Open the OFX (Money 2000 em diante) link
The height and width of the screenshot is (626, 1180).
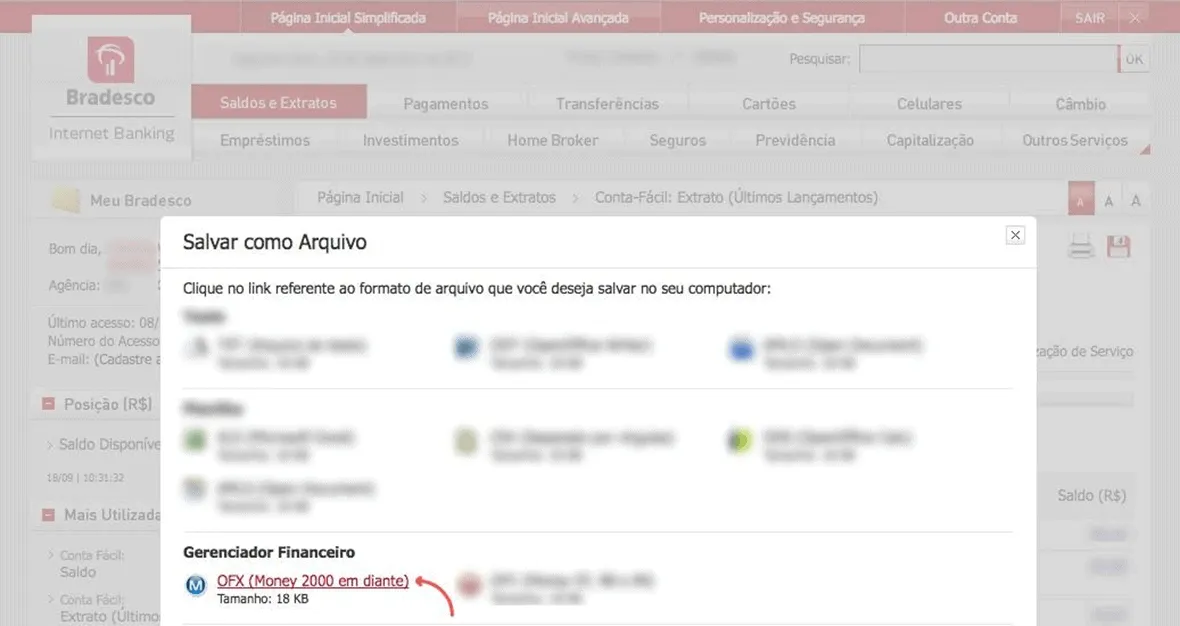[x=313, y=581]
